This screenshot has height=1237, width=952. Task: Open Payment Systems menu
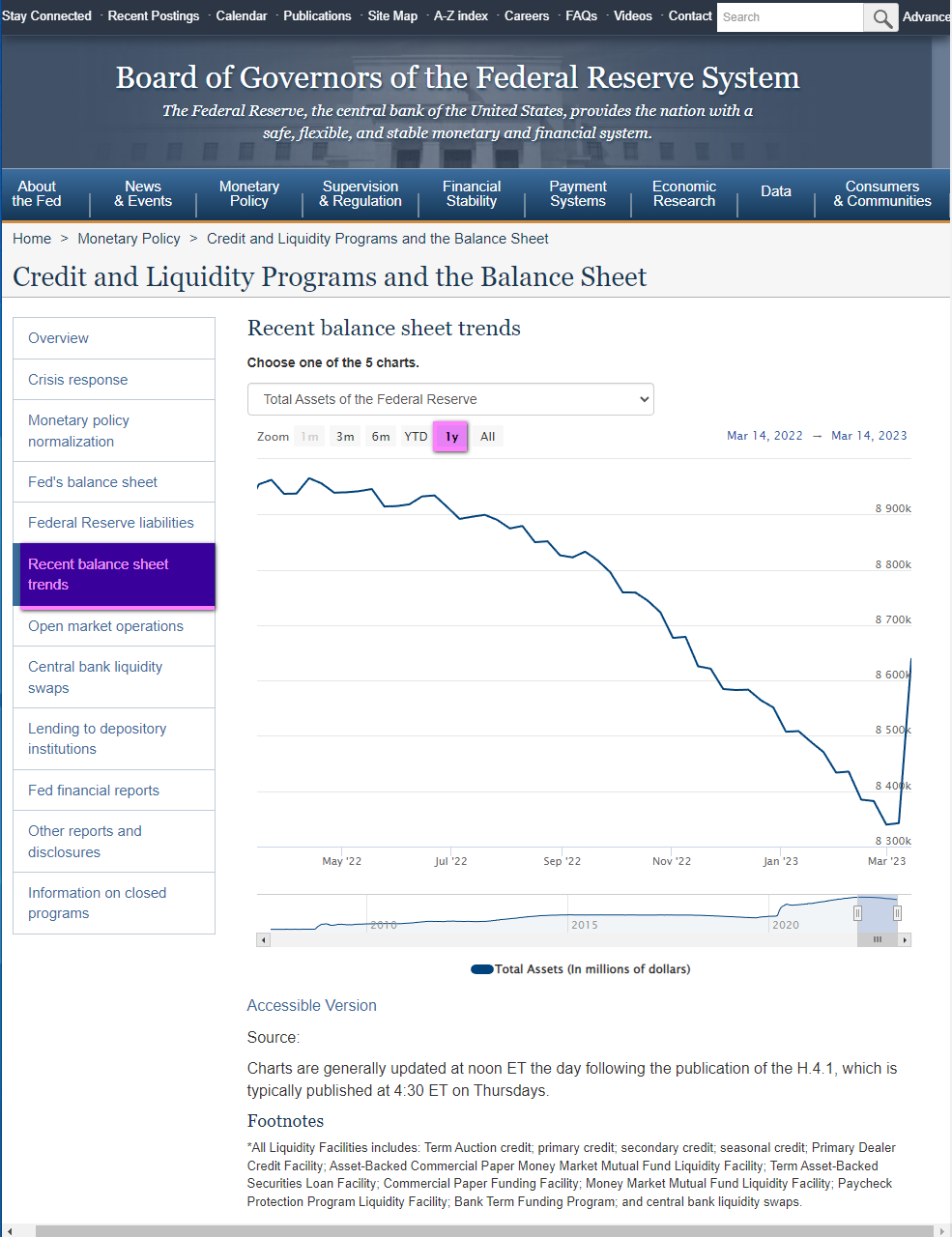pos(578,193)
